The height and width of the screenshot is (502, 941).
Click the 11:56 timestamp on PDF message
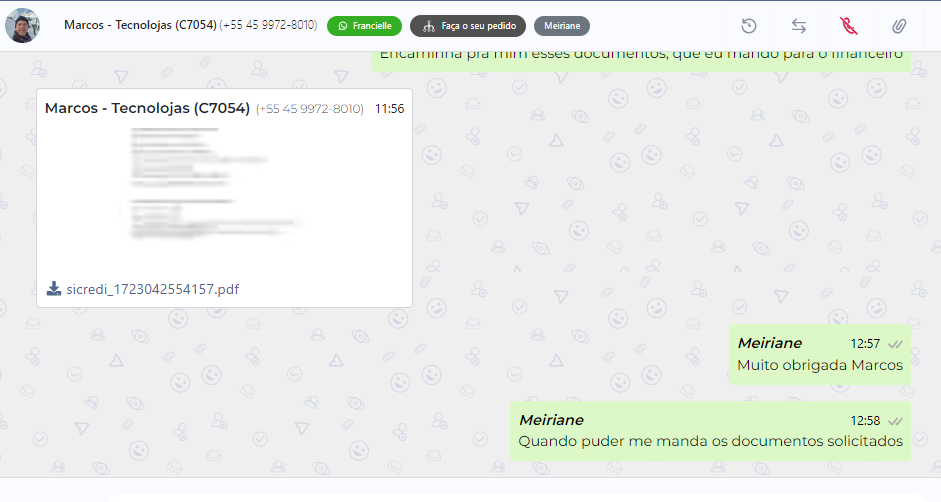click(389, 109)
